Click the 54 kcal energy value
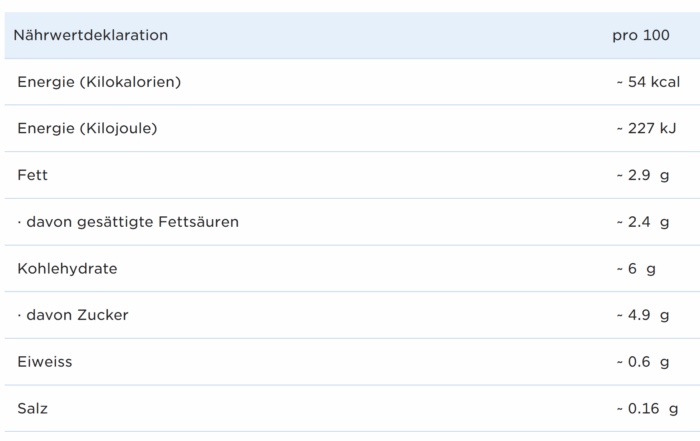700x441 pixels. click(x=648, y=82)
